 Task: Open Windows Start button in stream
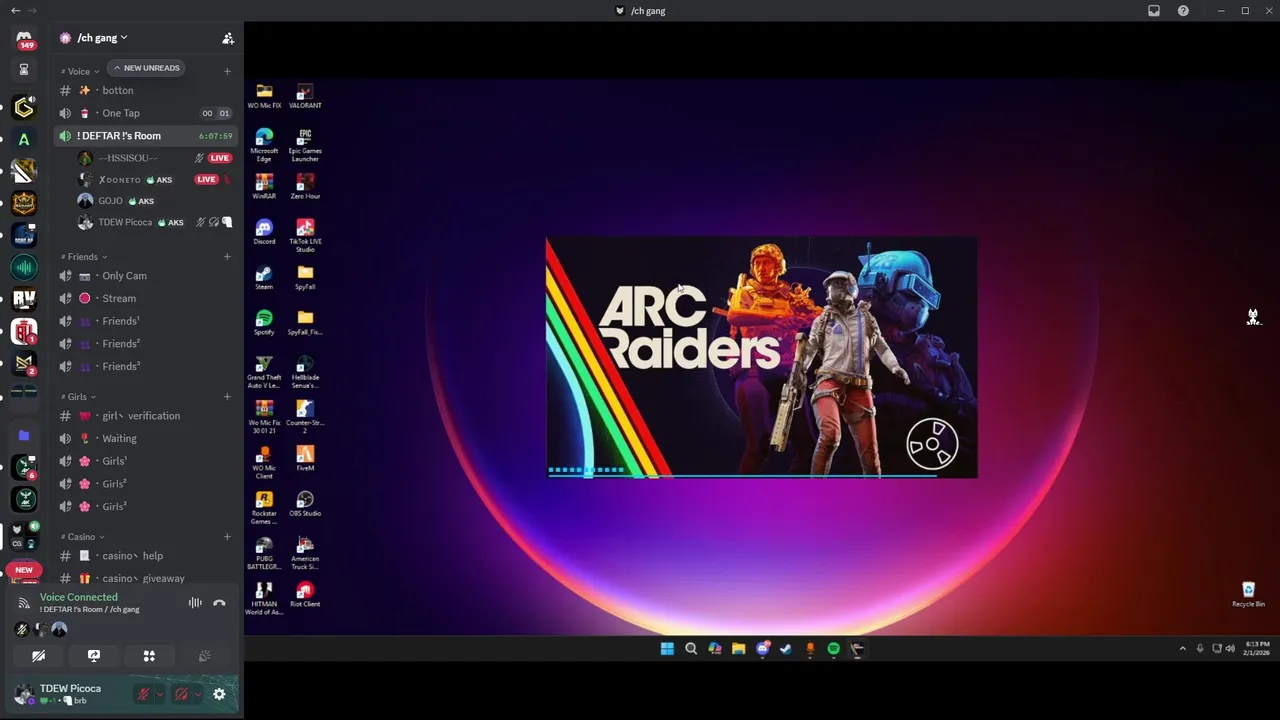point(667,649)
